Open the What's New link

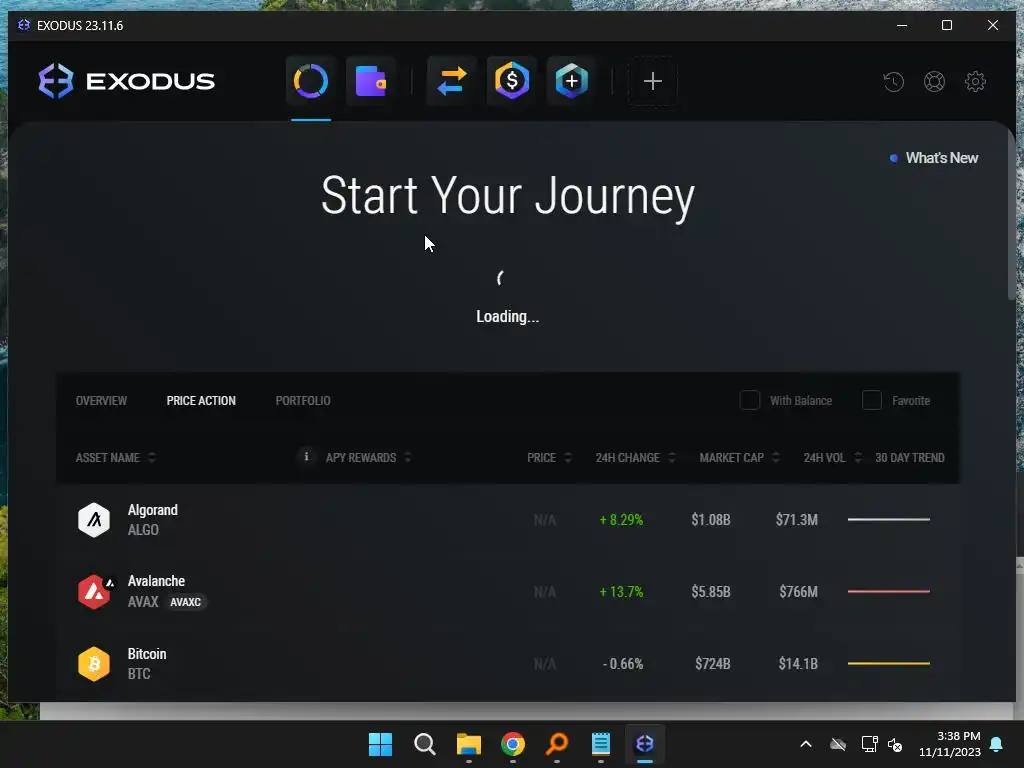click(x=934, y=158)
